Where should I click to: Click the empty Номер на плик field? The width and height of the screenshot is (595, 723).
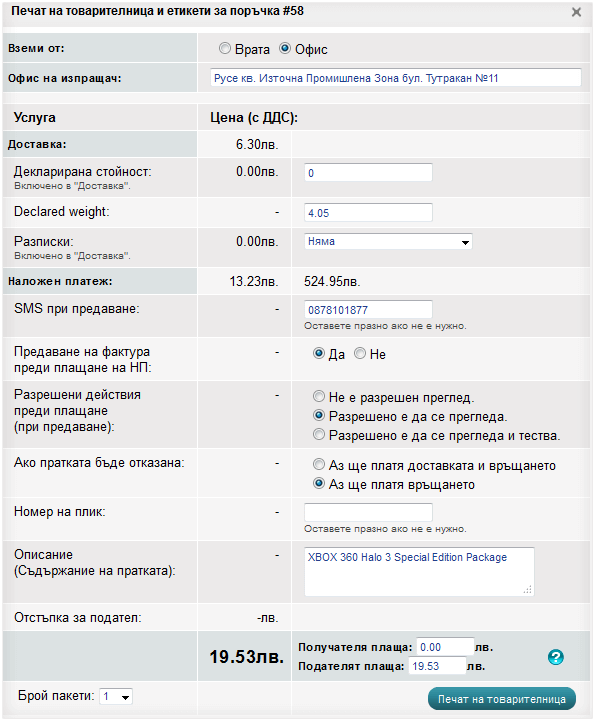[368, 512]
